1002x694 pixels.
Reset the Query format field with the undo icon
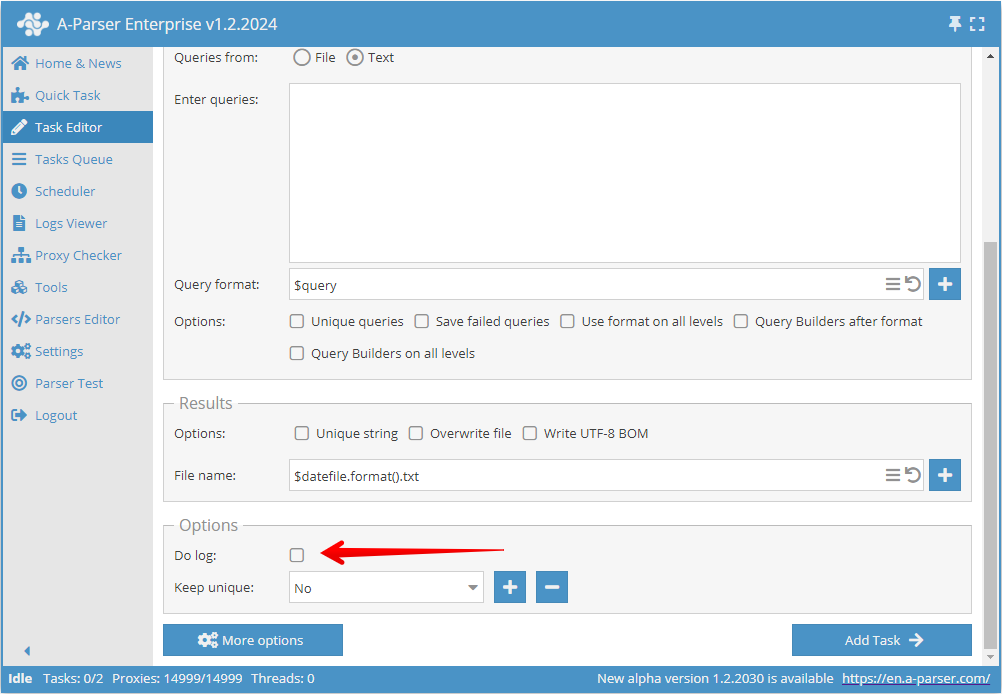(912, 284)
